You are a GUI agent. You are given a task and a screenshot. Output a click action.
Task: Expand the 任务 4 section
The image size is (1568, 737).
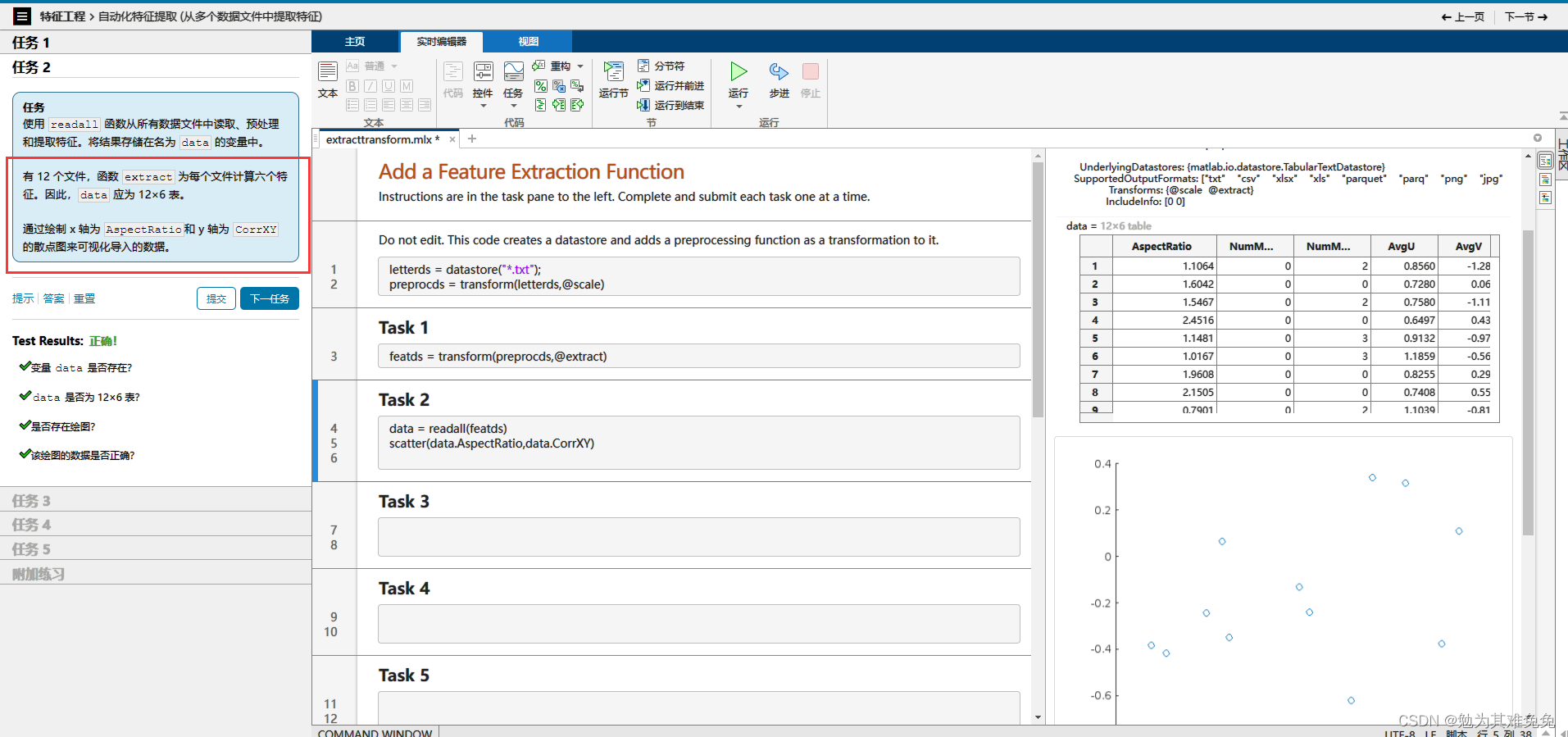[156, 525]
